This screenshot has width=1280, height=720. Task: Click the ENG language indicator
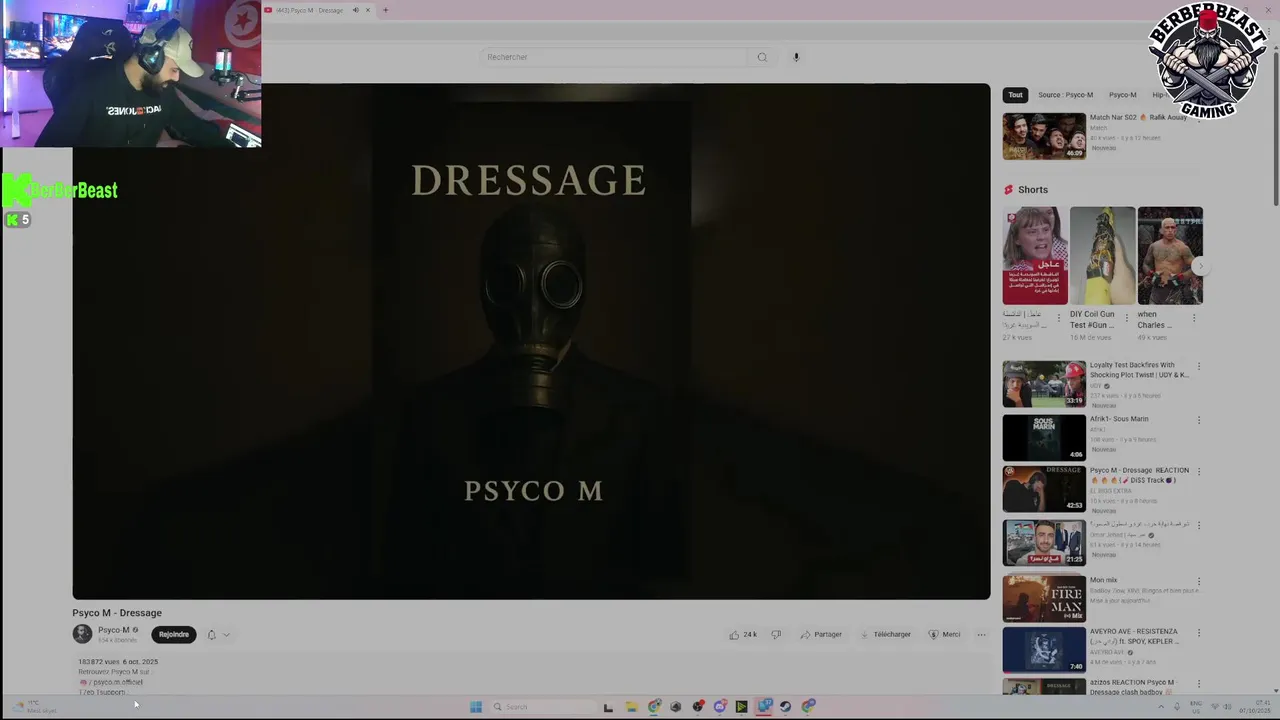(x=1197, y=707)
